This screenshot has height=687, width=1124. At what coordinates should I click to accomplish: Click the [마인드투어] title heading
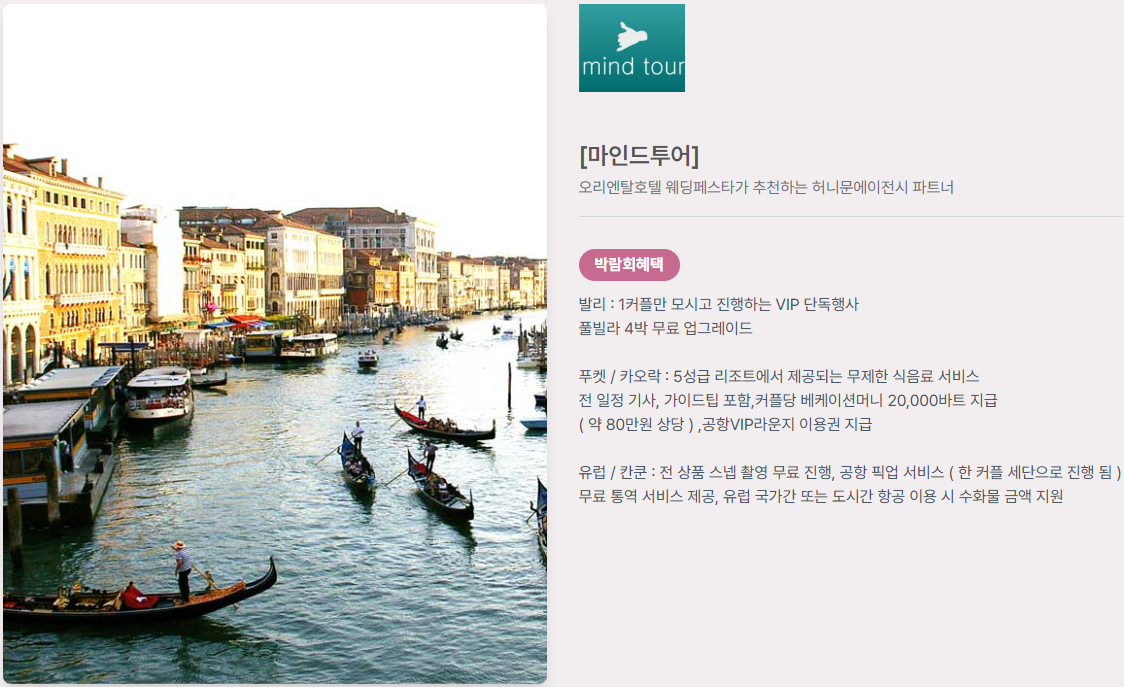[639, 155]
